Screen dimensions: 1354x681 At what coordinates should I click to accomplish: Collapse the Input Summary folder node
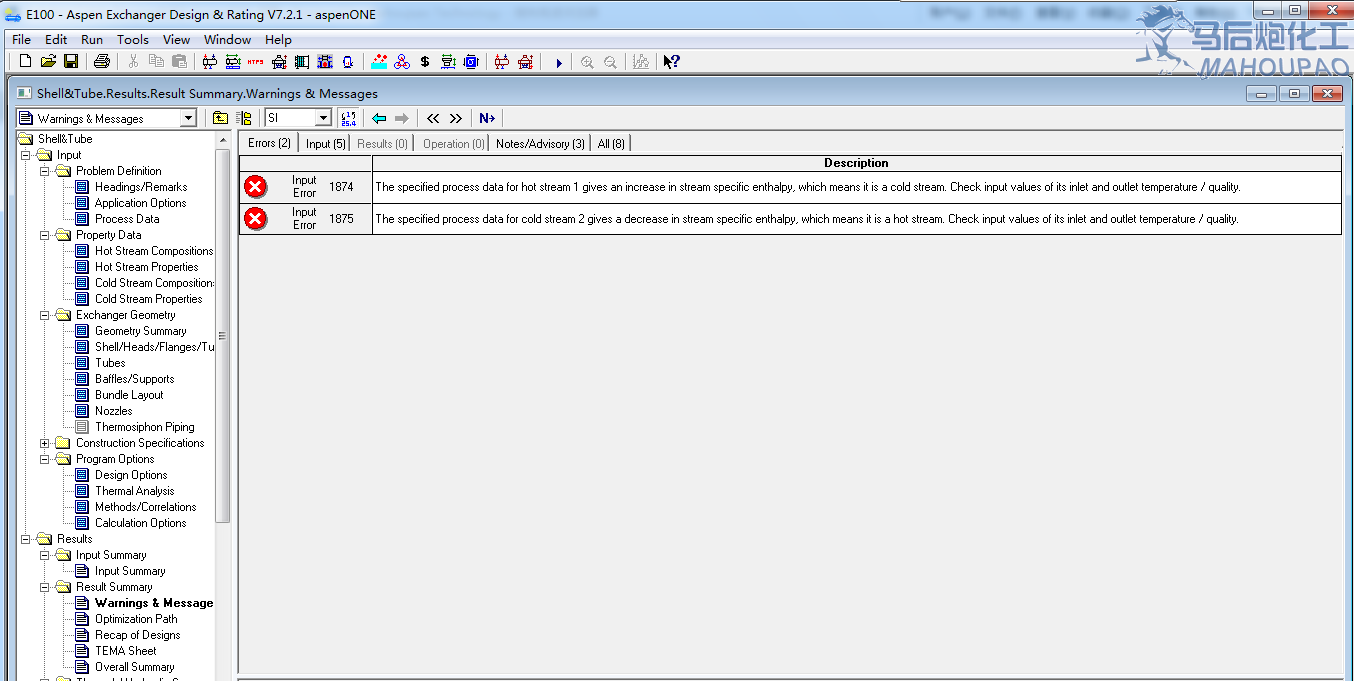coord(45,555)
